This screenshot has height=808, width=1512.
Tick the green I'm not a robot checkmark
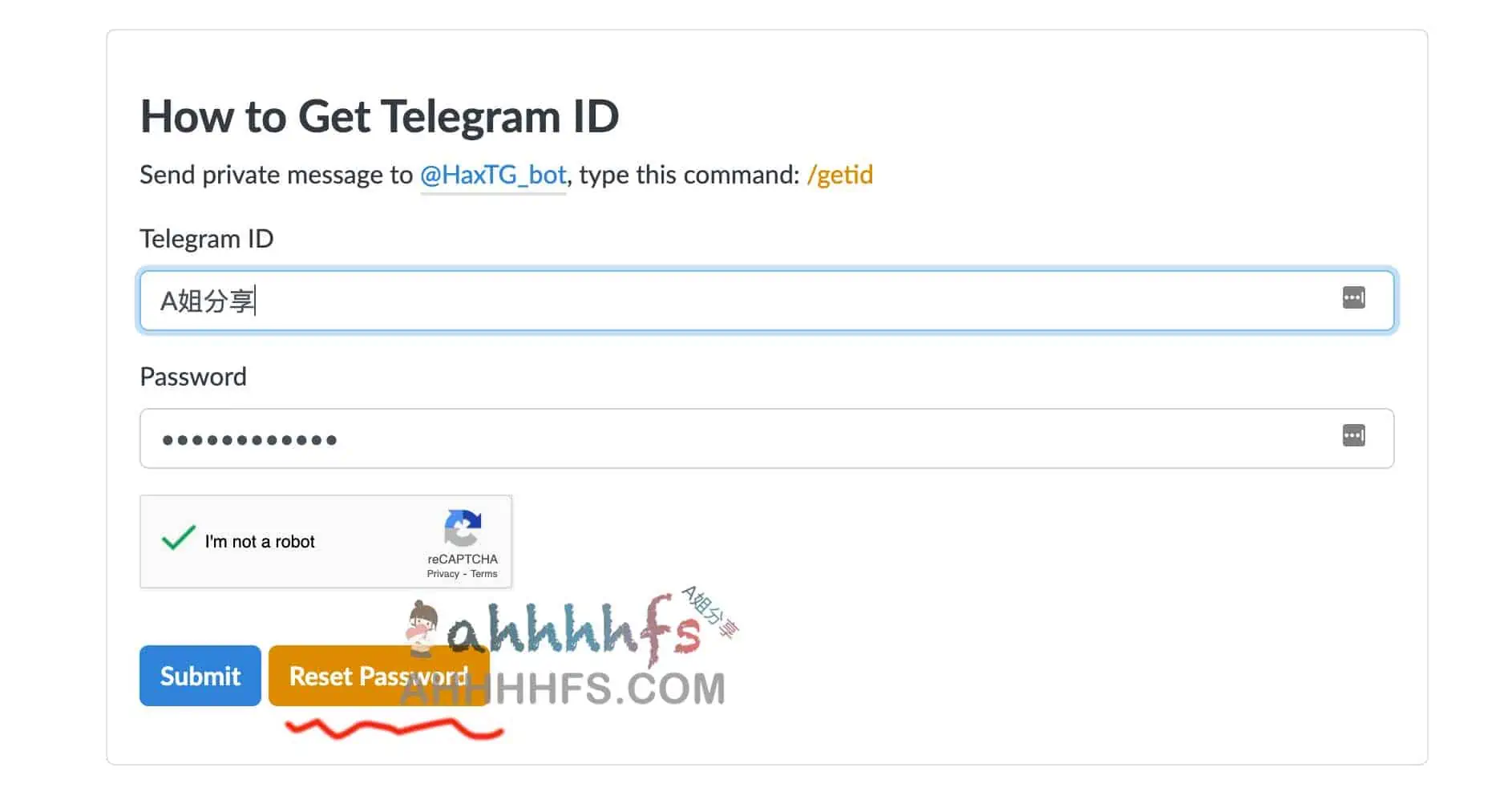tap(178, 538)
